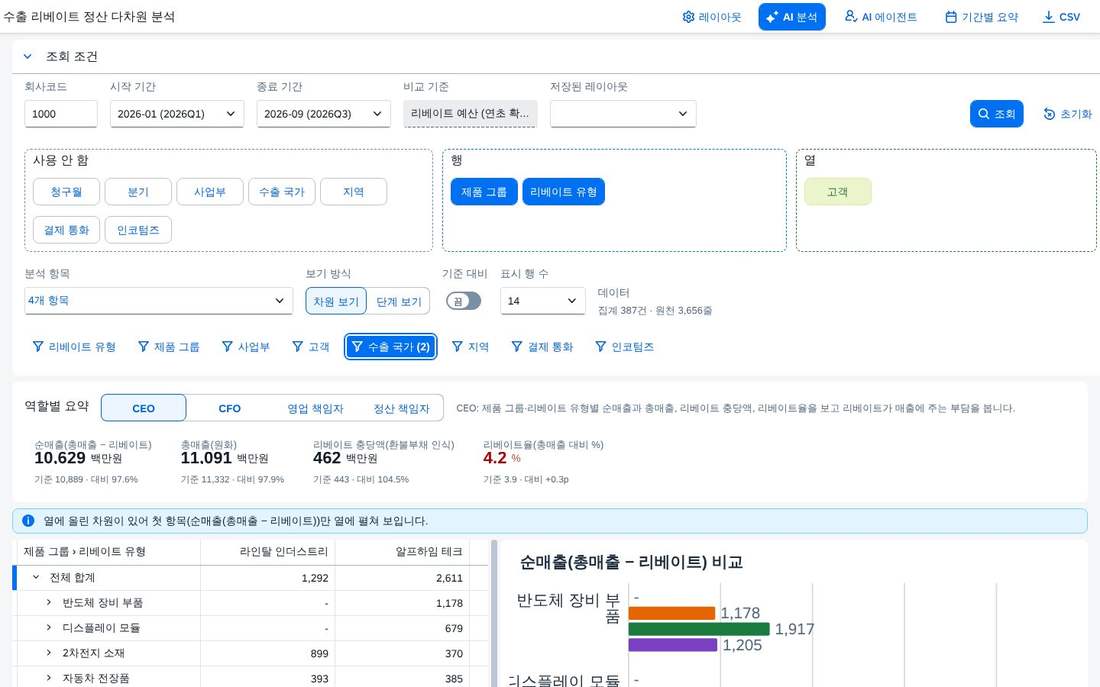Screen dimensions: 1100x687
Task: Select the 영업 책임자 role tab
Action: pyautogui.click(x=315, y=408)
